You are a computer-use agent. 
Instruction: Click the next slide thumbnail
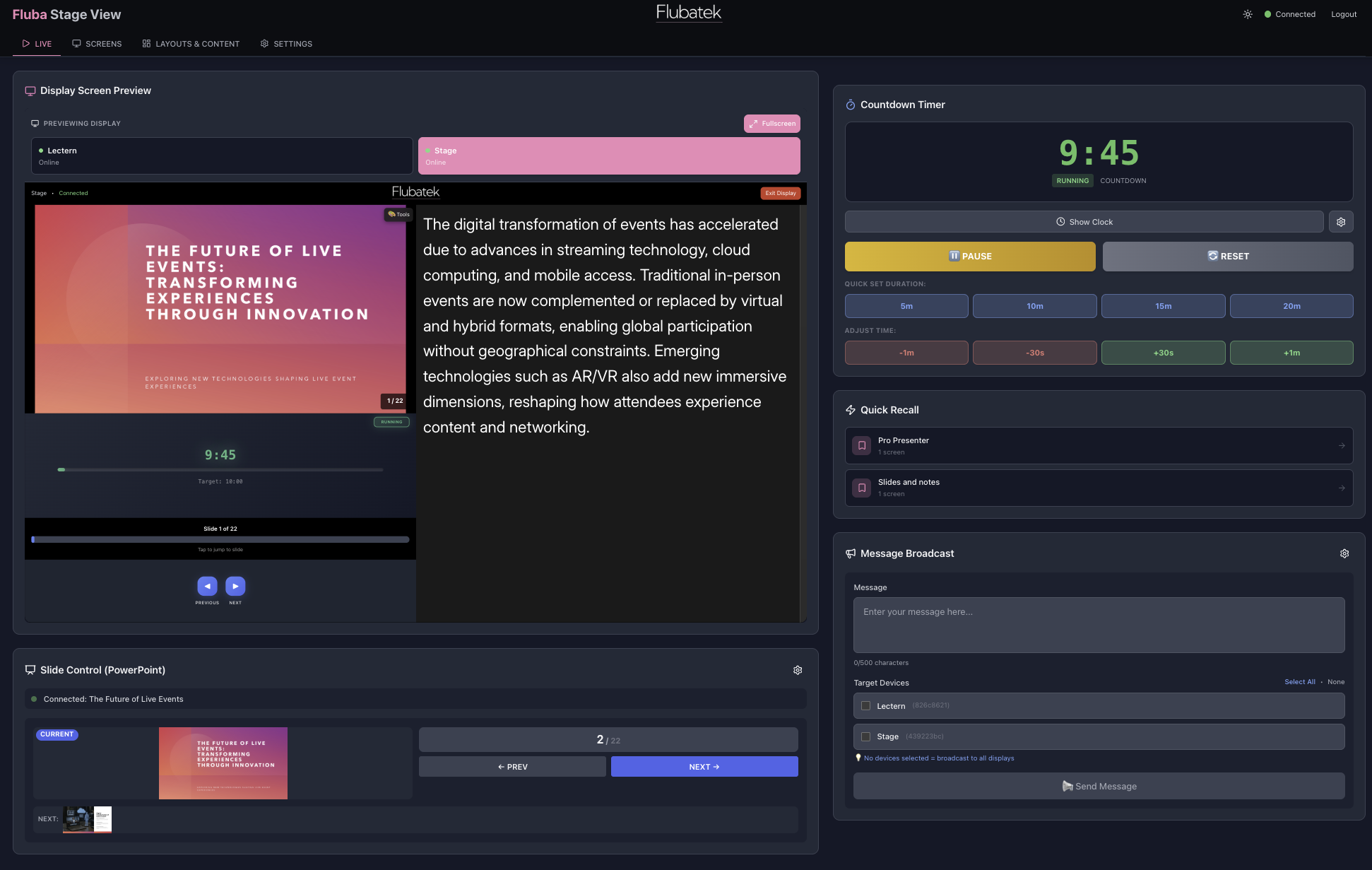[88, 820]
